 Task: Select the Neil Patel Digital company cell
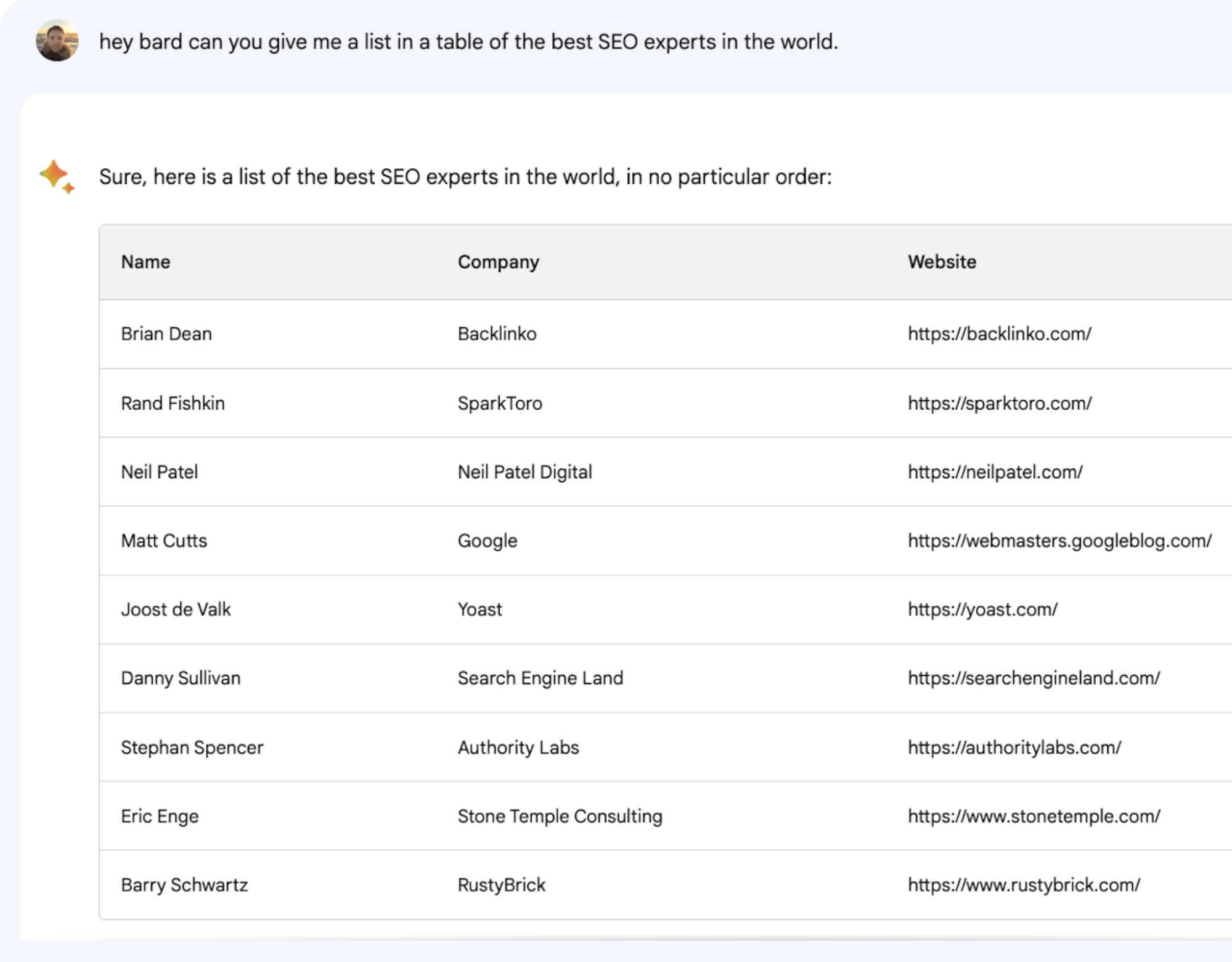[x=524, y=471]
